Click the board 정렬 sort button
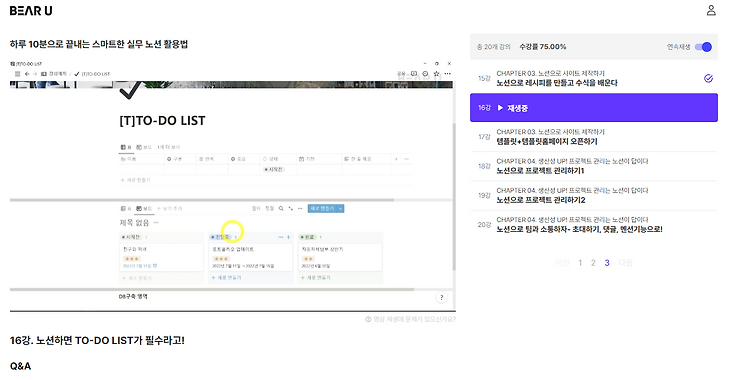Image resolution: width=750 pixels, height=380 pixels. click(270, 209)
